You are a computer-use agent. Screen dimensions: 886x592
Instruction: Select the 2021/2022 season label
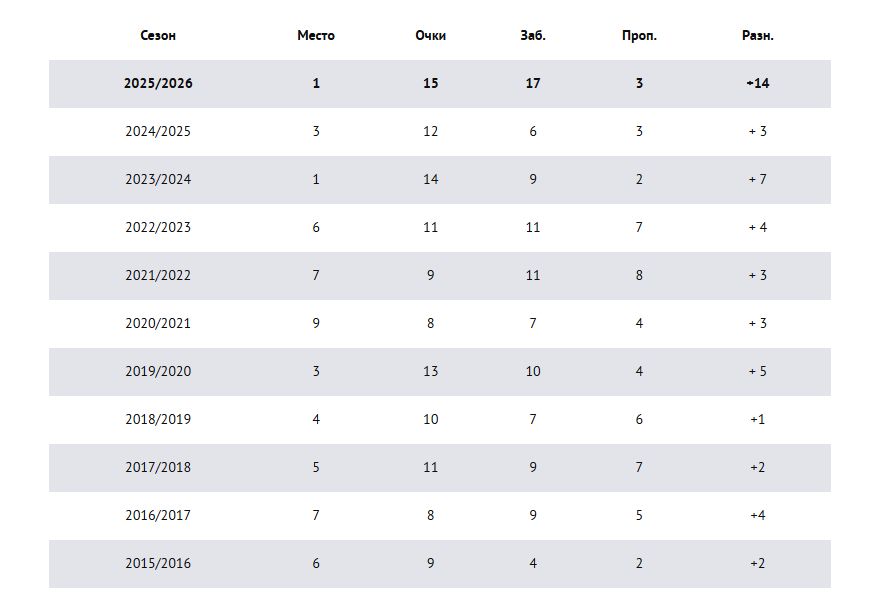click(158, 276)
